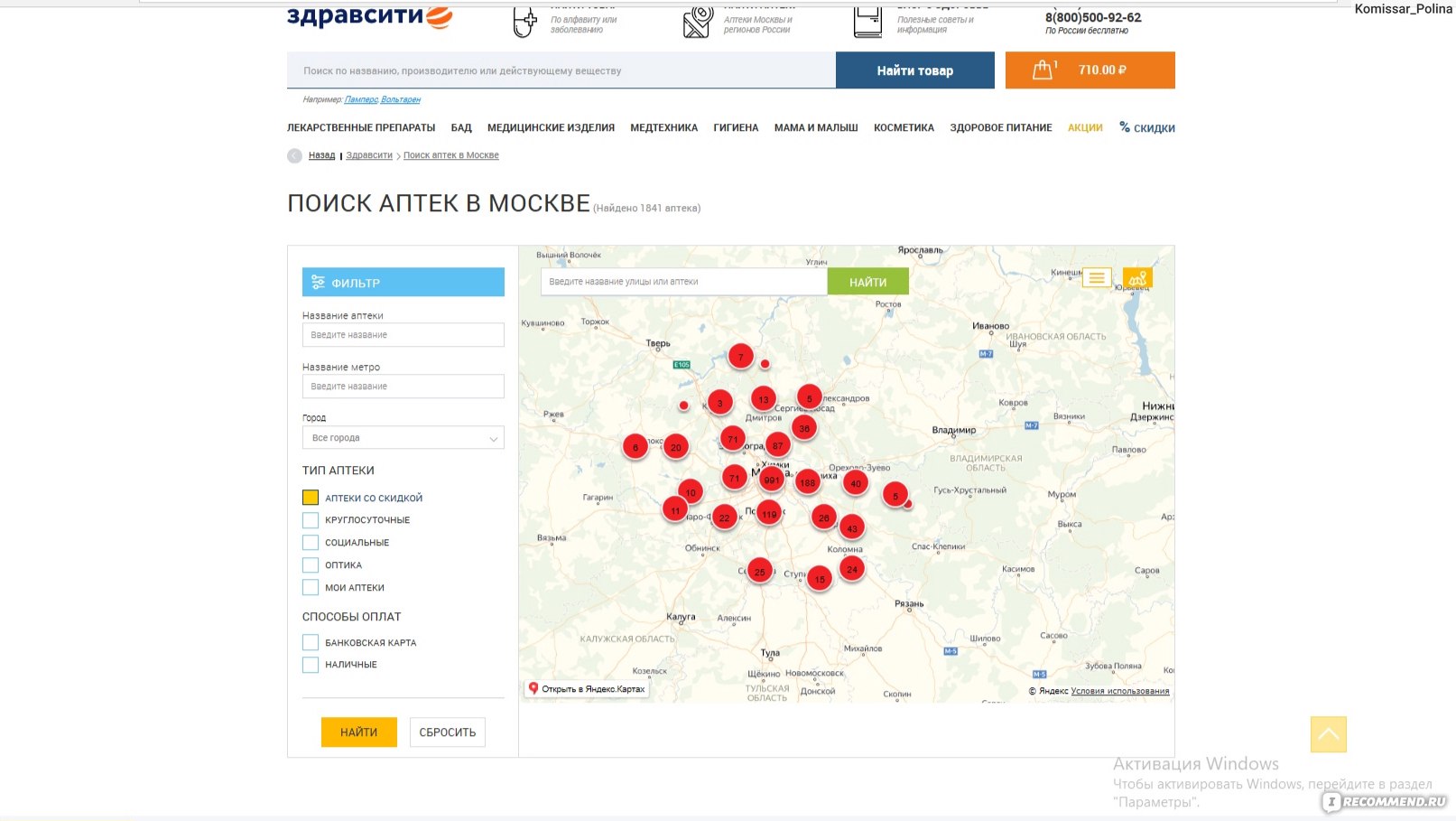Image resolution: width=1456 pixels, height=821 pixels.
Task: Click the 'Назад' breadcrumb link
Action: [321, 155]
